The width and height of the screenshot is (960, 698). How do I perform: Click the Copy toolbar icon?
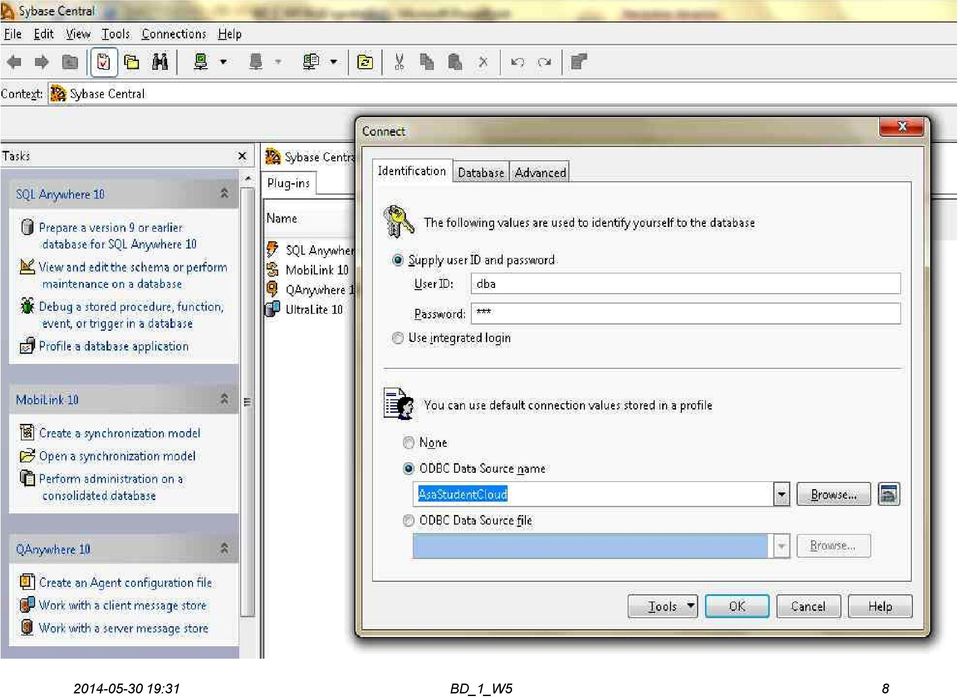coord(427,62)
